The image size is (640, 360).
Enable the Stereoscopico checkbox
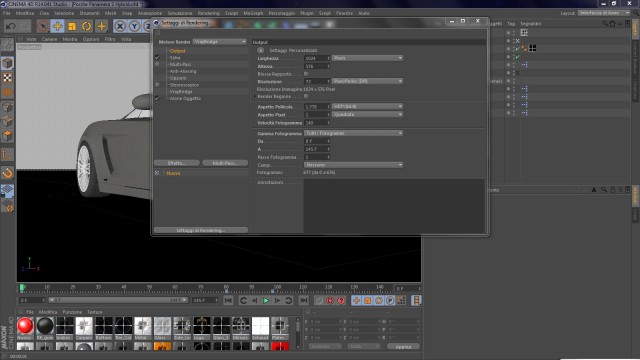(x=157, y=84)
